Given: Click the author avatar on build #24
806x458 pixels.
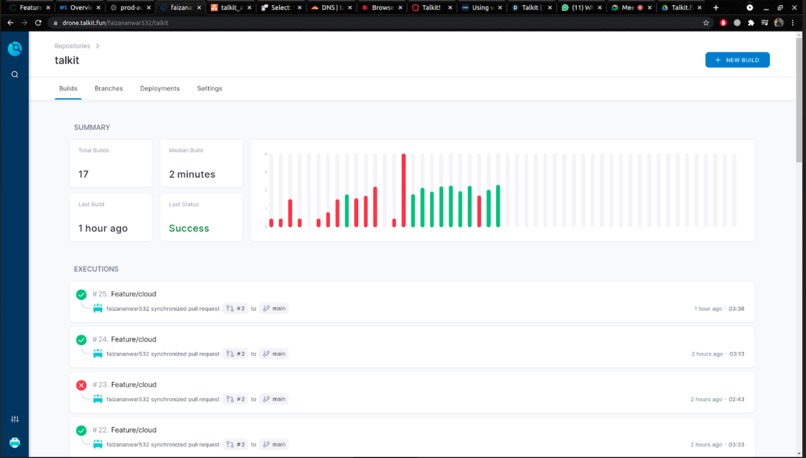Looking at the screenshot, I should (x=98, y=354).
